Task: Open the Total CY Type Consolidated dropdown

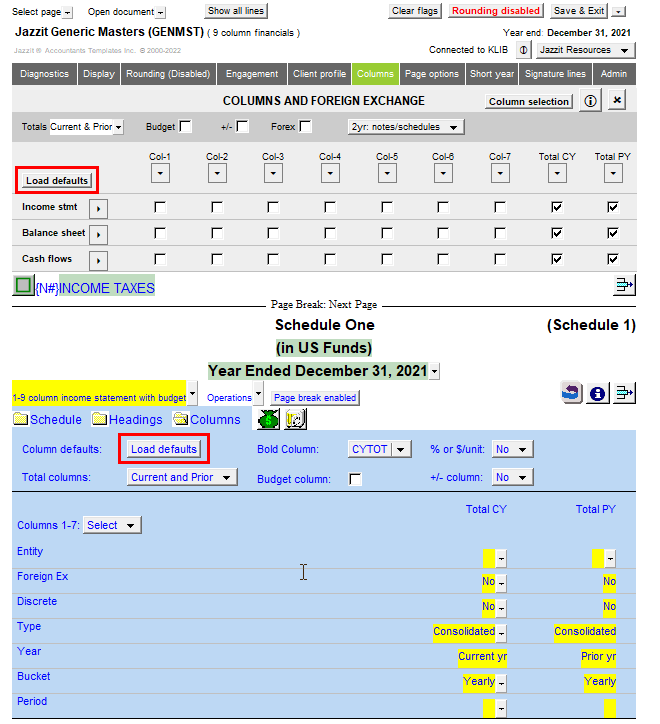Action: tap(502, 633)
